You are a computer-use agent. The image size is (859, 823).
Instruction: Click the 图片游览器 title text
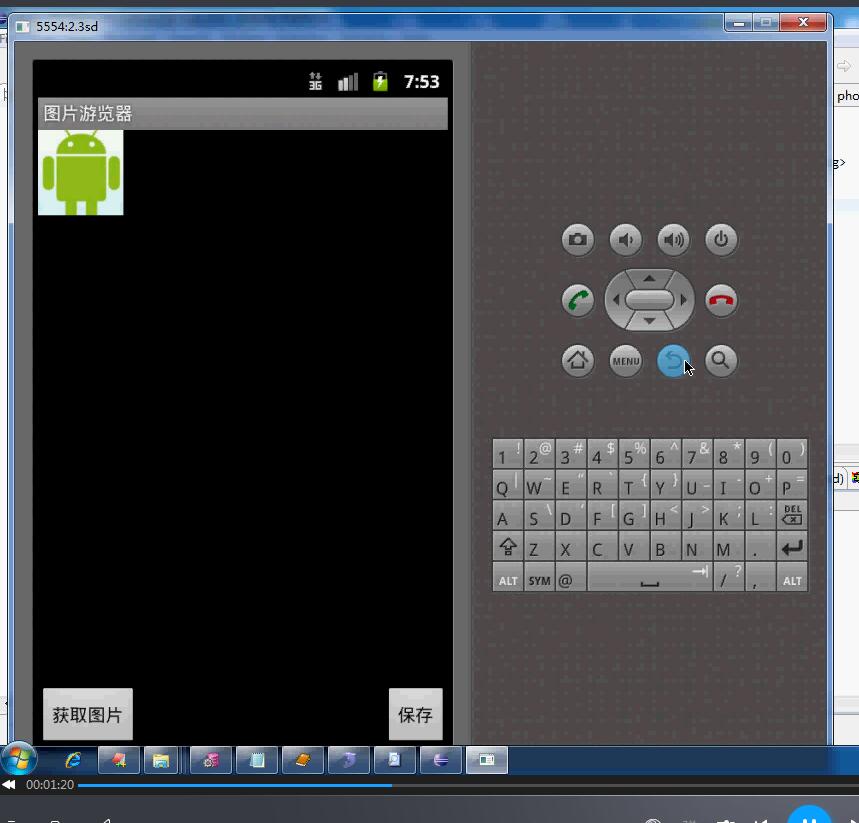pos(88,113)
